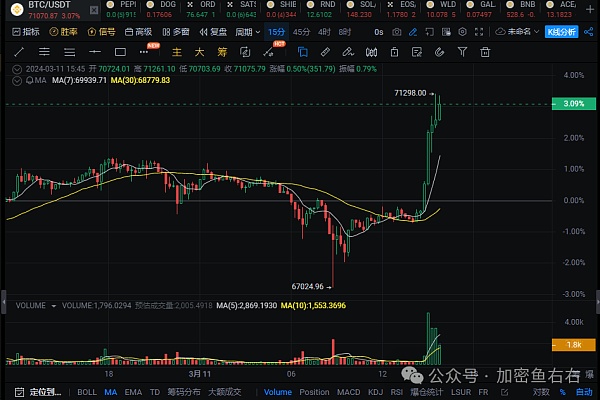The width and height of the screenshot is (600, 400).
Task: Toggle the TD overlay indicator
Action: click(x=155, y=392)
